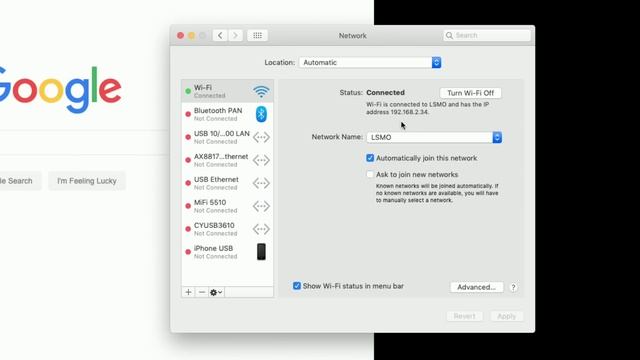Click the Bluetooth icon beside Bluetooth PAN
Image resolution: width=640 pixels, height=360 pixels.
[x=261, y=114]
